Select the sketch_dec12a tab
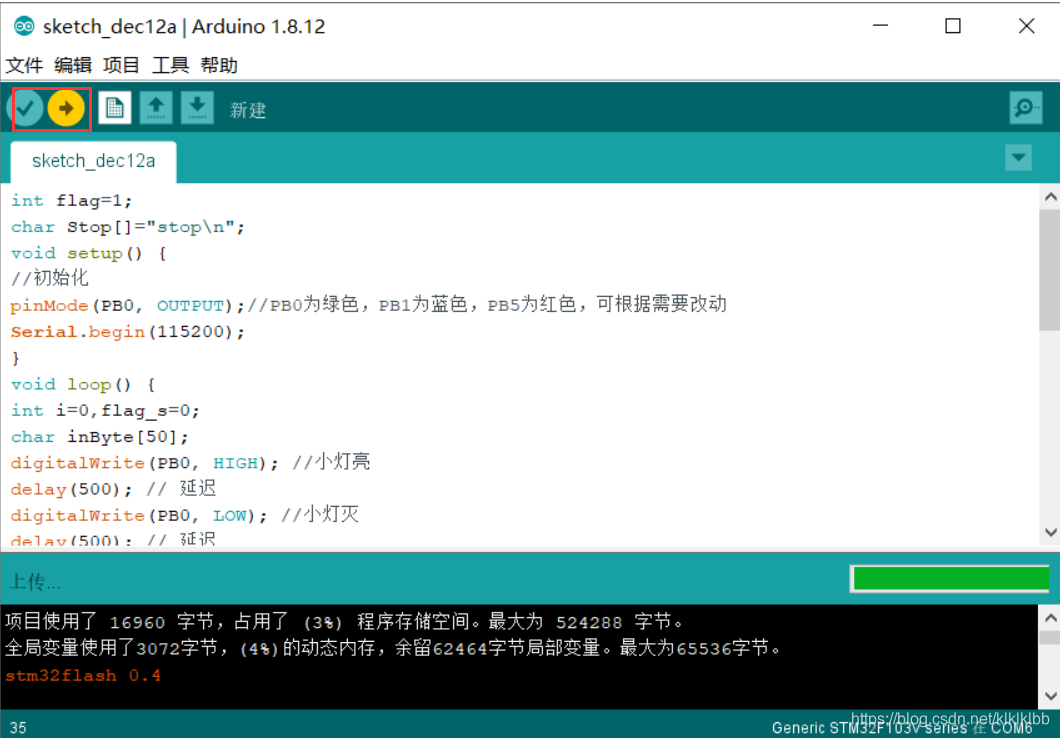The width and height of the screenshot is (1060, 738). coord(93,162)
